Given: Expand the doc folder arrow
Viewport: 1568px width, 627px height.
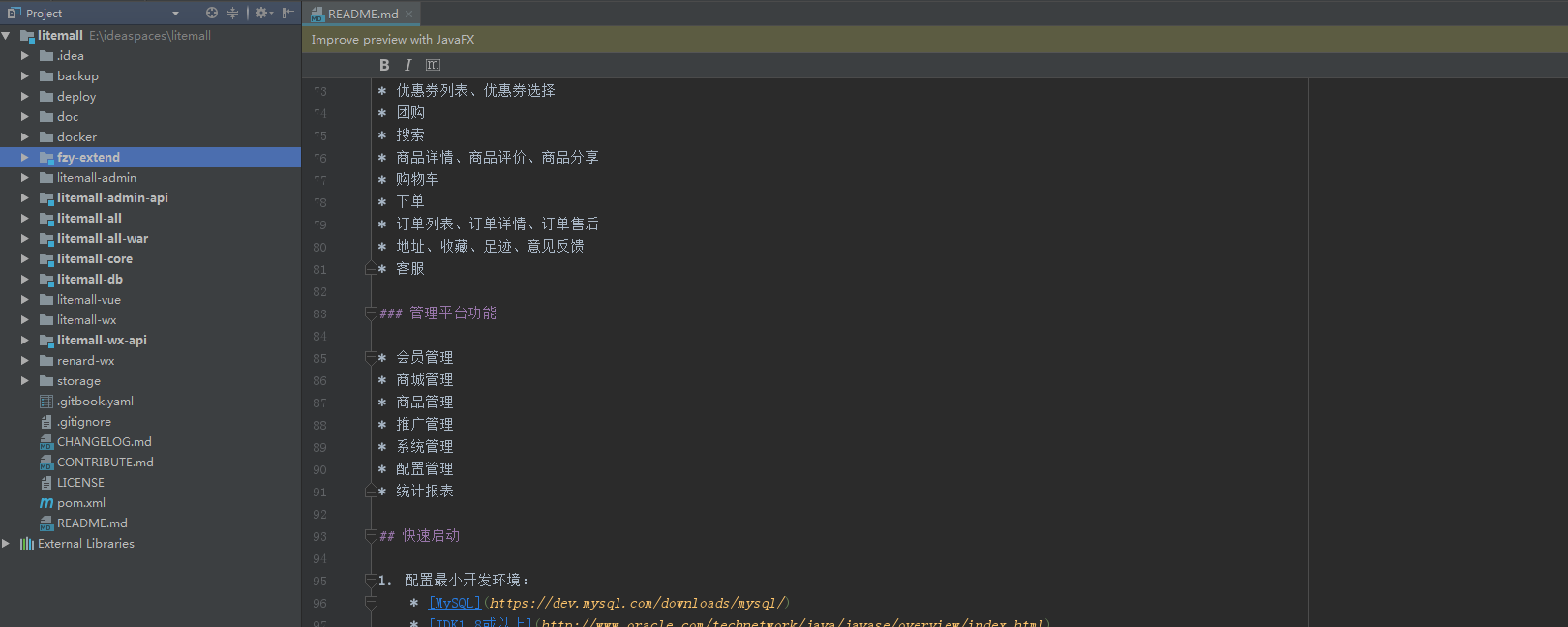Looking at the screenshot, I should (x=25, y=117).
